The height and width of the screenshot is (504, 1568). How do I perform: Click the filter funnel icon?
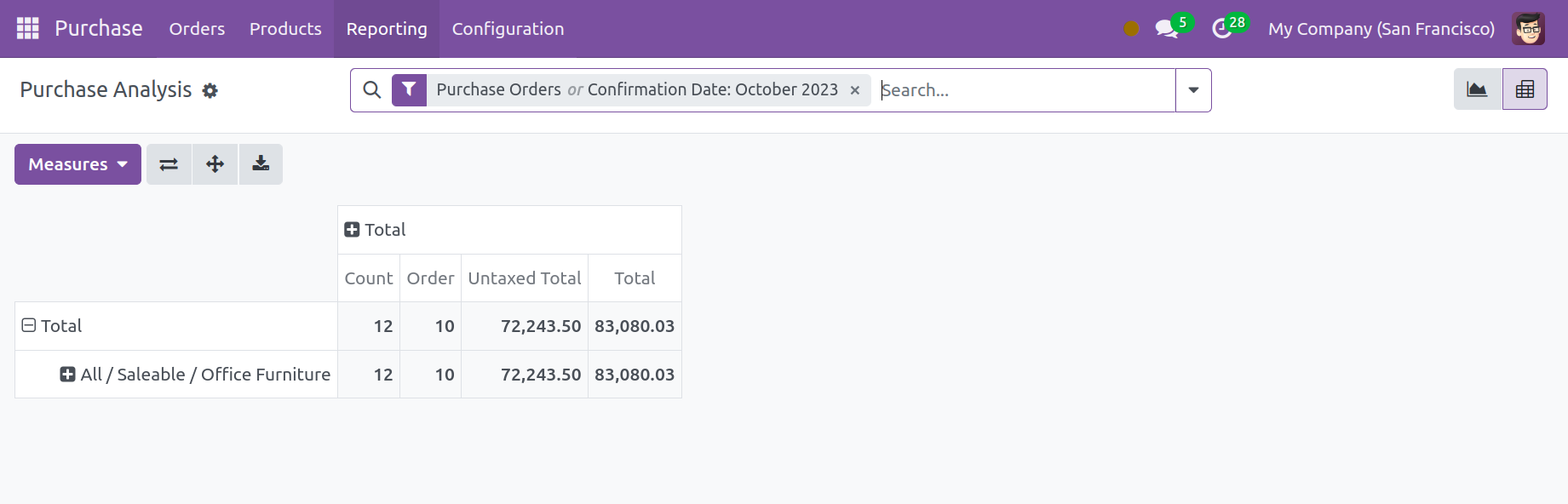(409, 89)
